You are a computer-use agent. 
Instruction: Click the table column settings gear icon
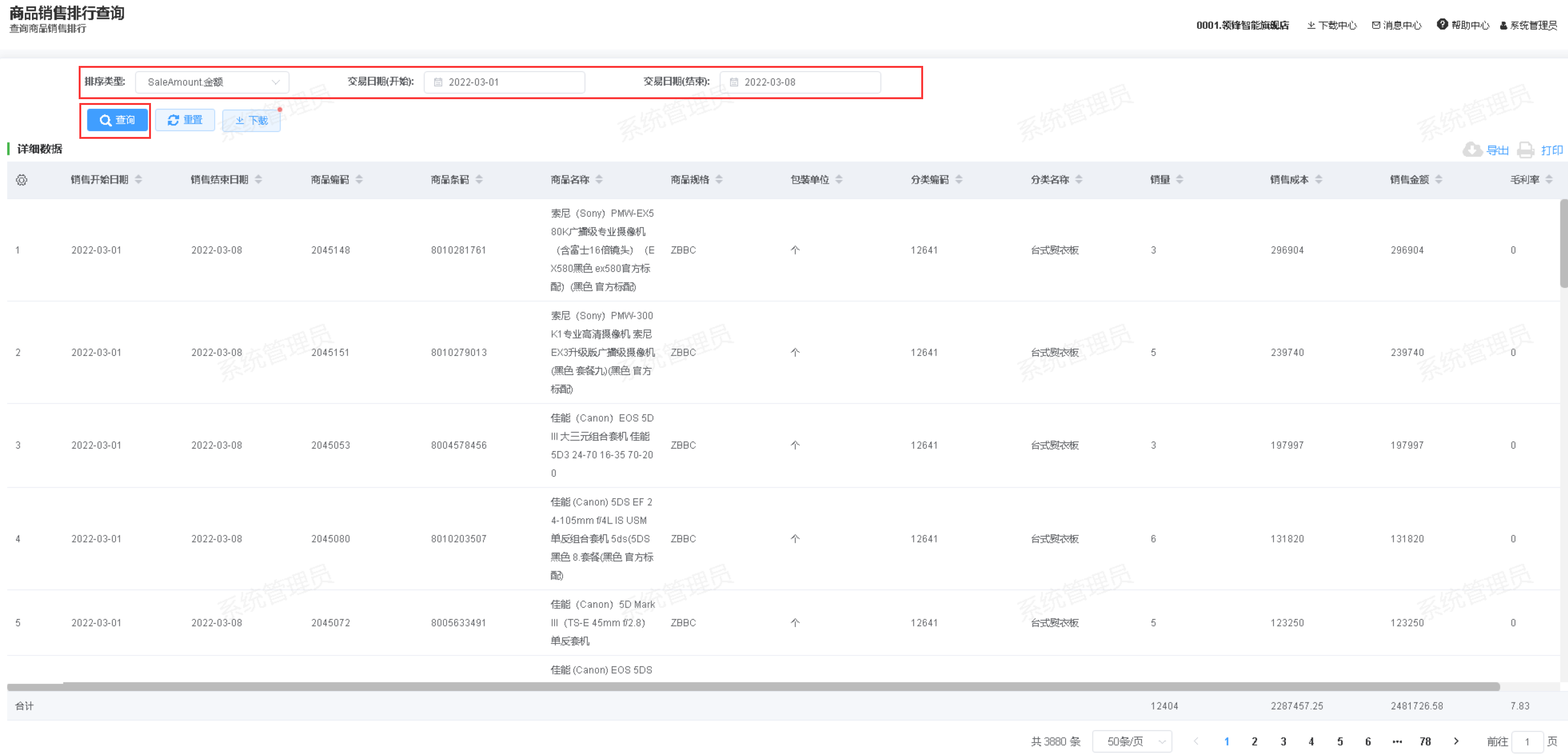(22, 180)
